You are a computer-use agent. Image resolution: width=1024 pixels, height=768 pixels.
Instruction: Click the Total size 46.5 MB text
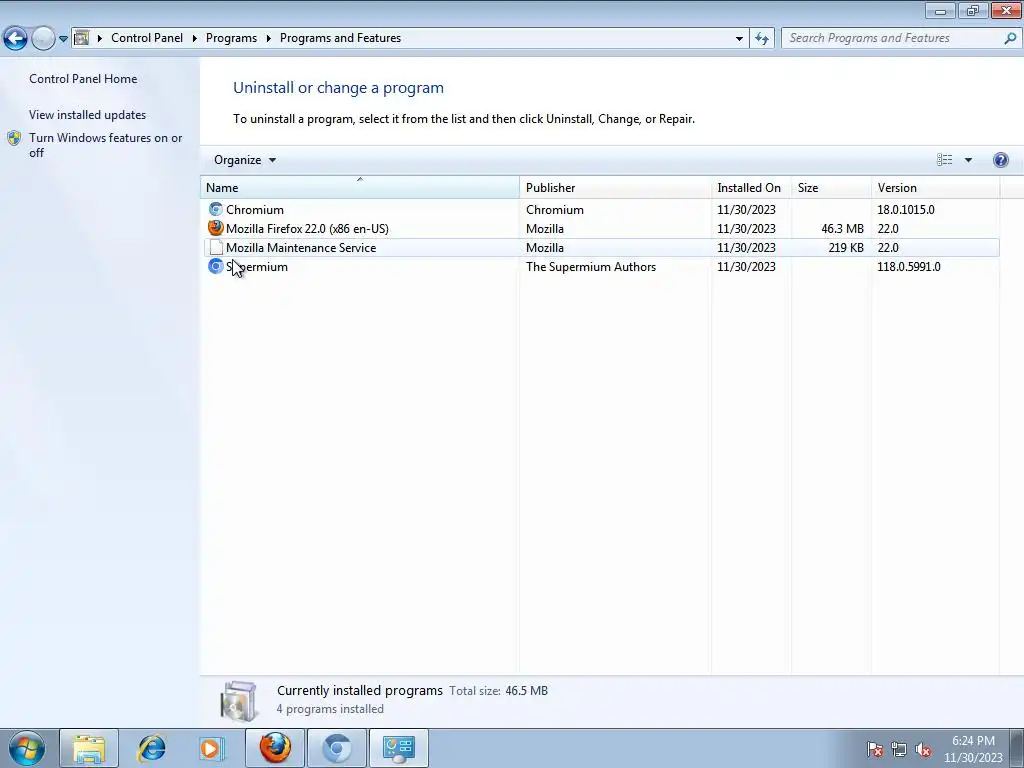coord(498,691)
